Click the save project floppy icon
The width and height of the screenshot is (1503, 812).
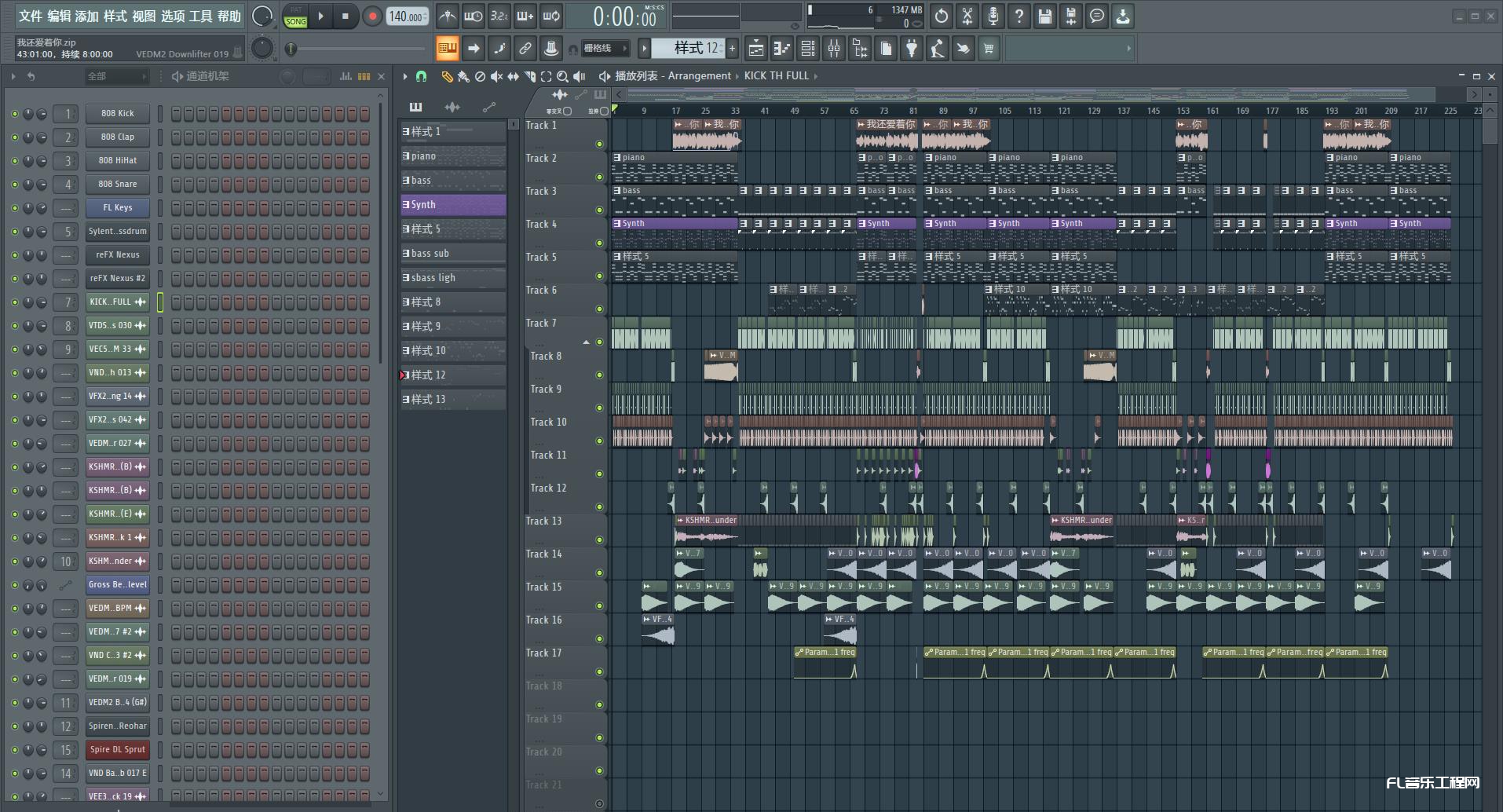1045,16
